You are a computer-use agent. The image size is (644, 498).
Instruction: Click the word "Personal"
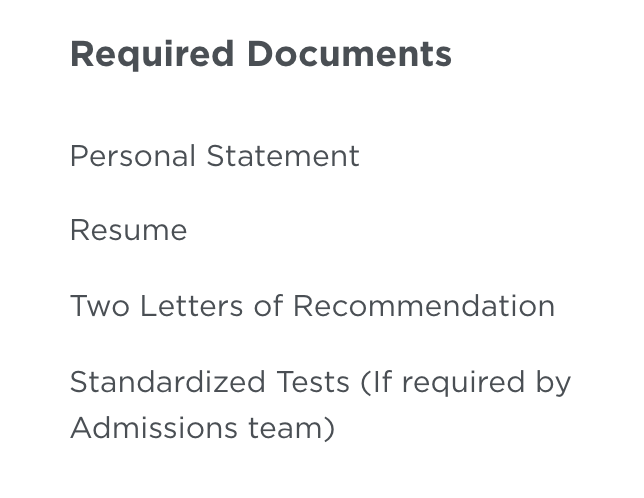point(133,156)
